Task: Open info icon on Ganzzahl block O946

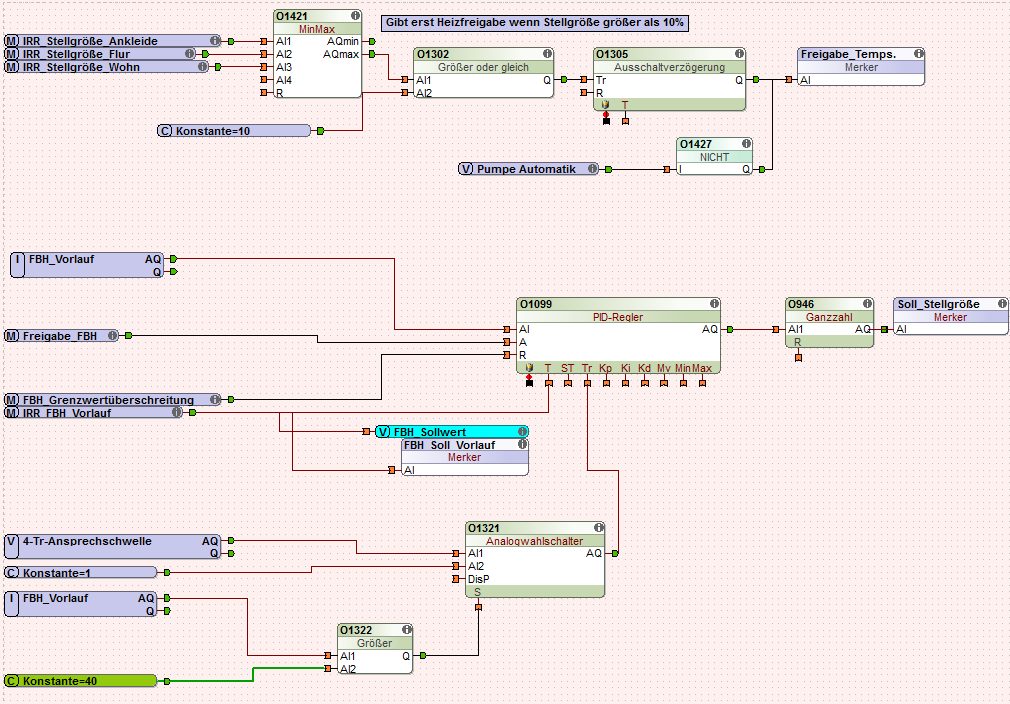Action: click(x=868, y=303)
